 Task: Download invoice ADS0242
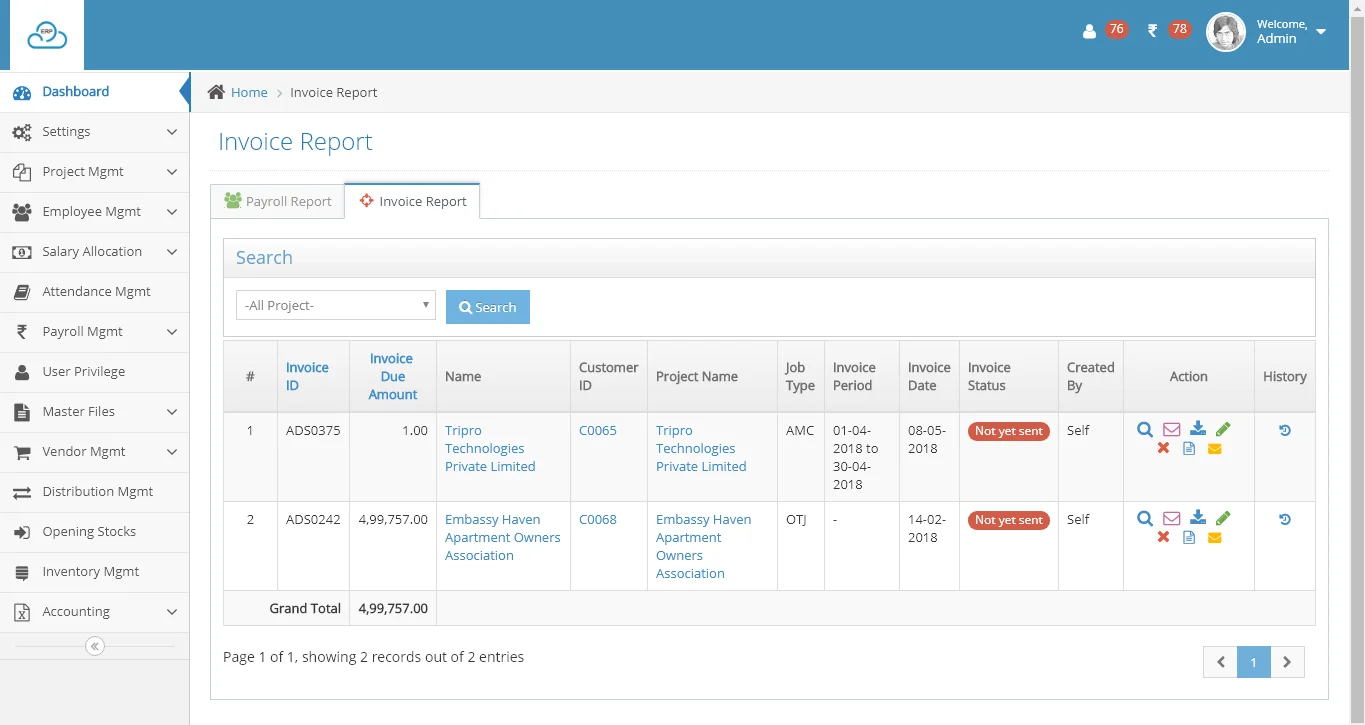coord(1198,518)
